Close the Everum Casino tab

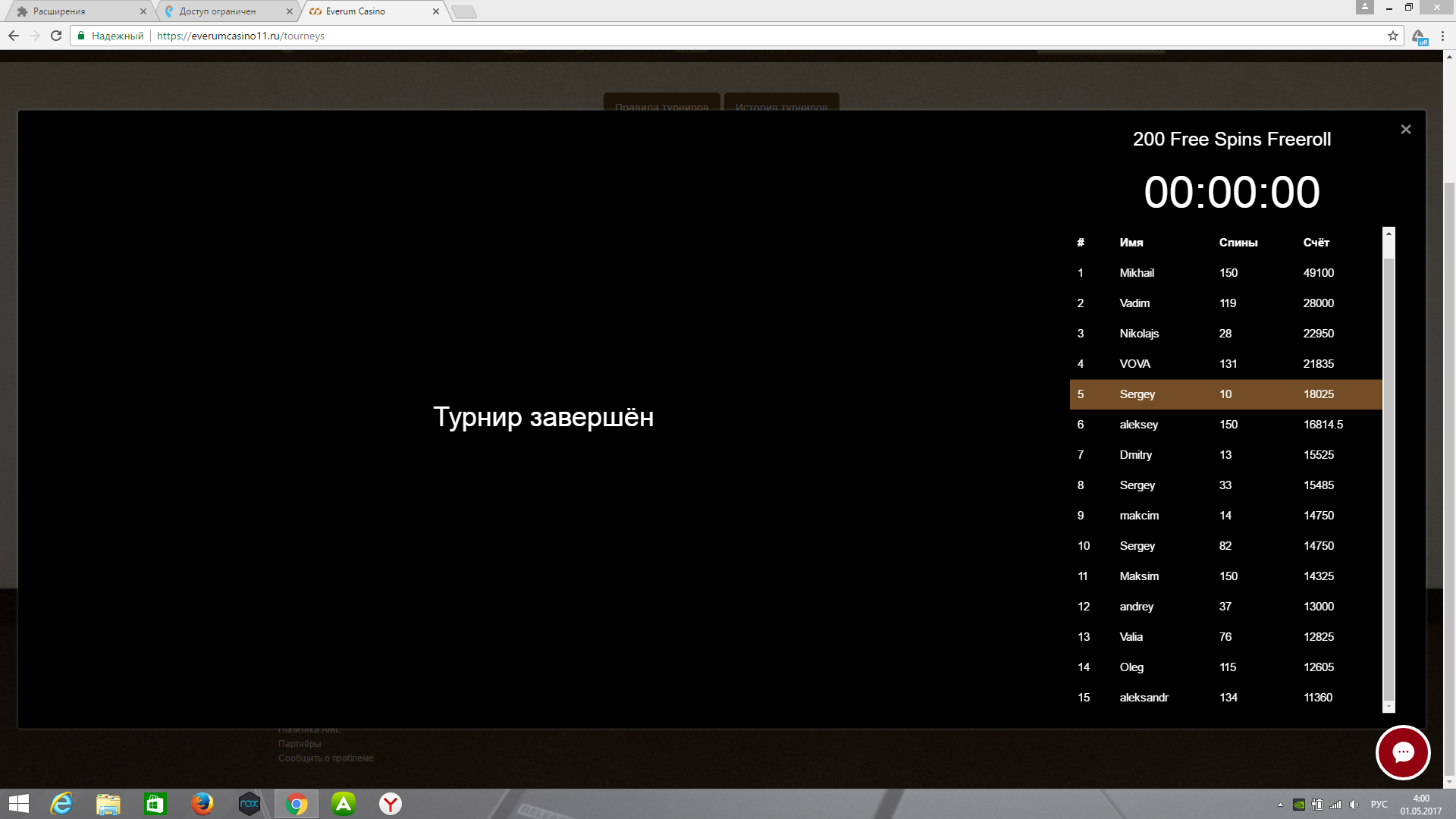pos(436,11)
